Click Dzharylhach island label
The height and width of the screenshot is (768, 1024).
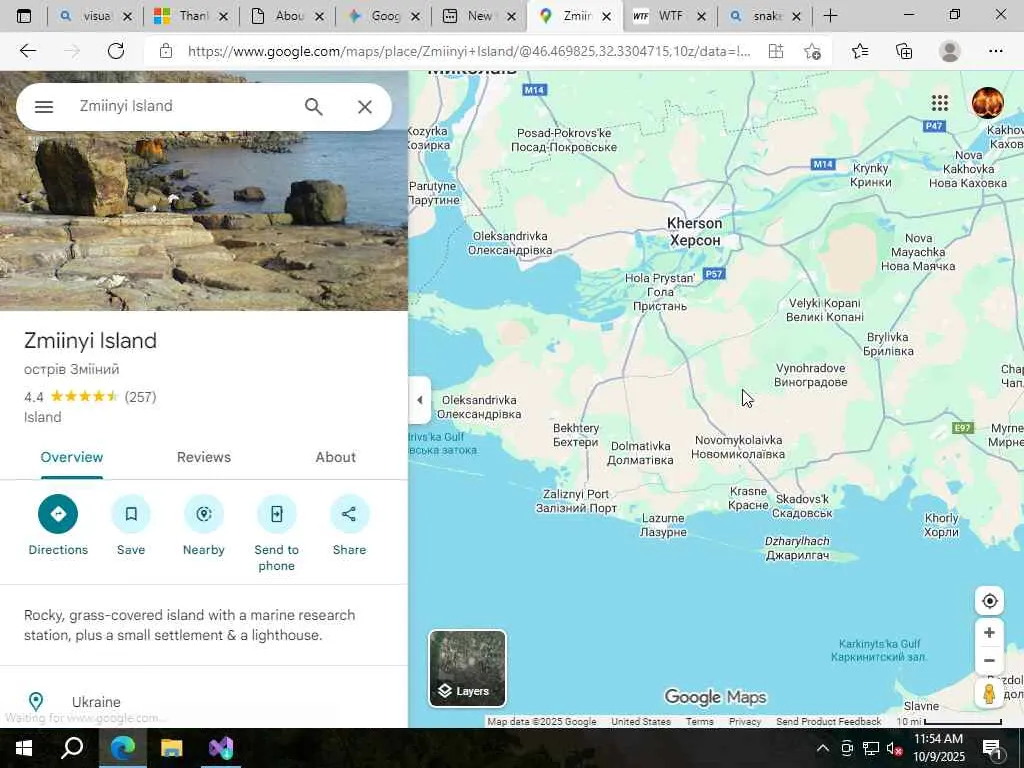797,548
